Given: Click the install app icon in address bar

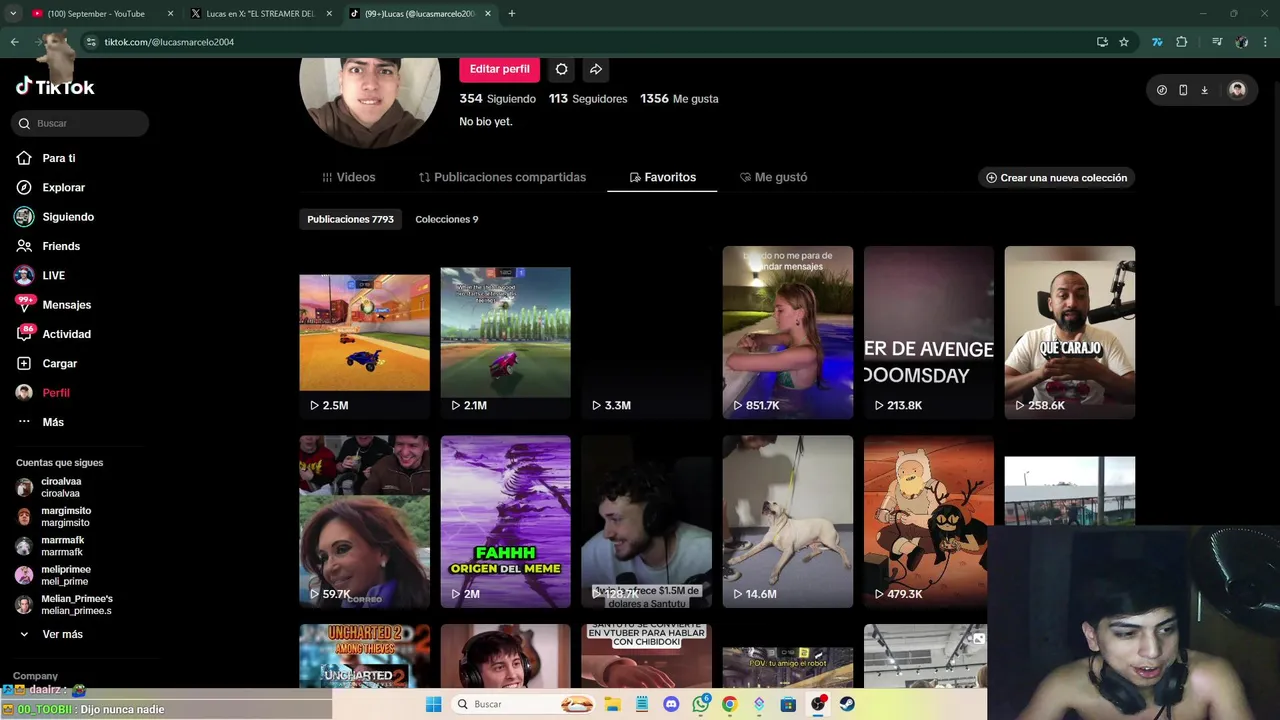Looking at the screenshot, I should click(x=1102, y=42).
